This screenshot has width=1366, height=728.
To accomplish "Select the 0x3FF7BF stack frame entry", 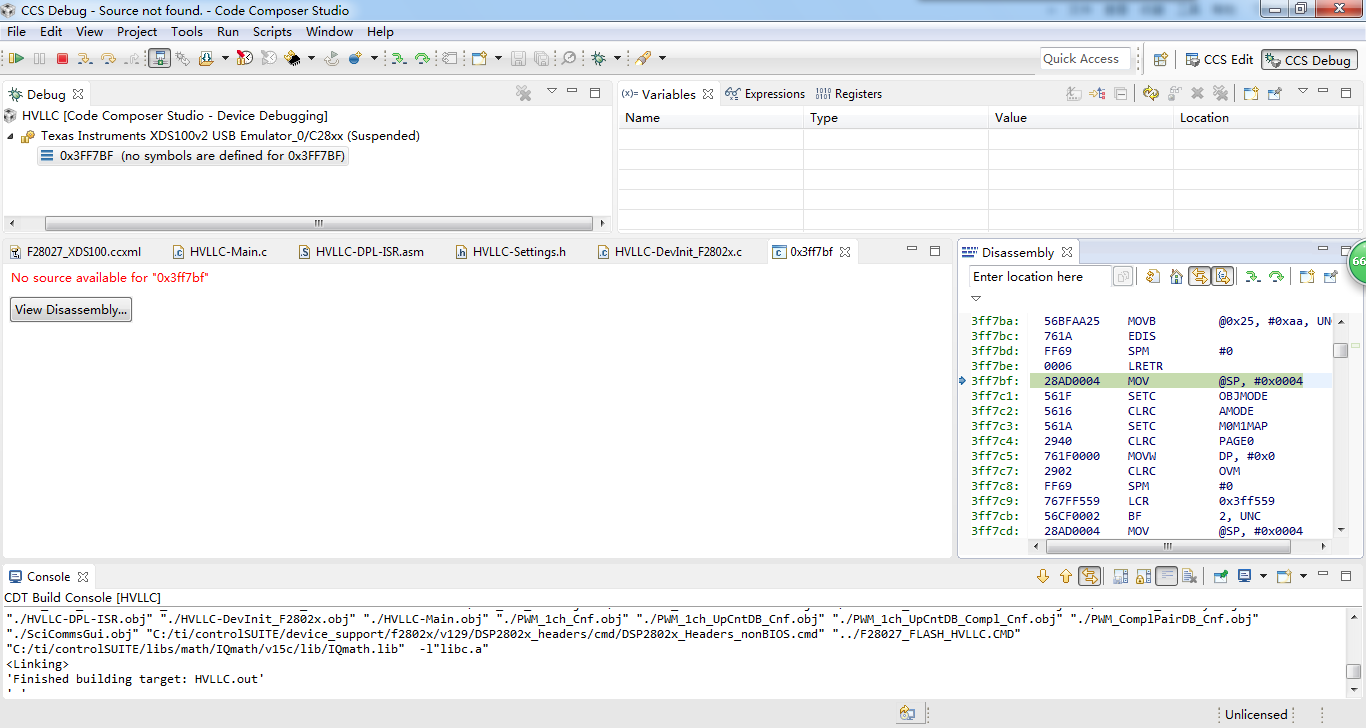I will coord(193,156).
